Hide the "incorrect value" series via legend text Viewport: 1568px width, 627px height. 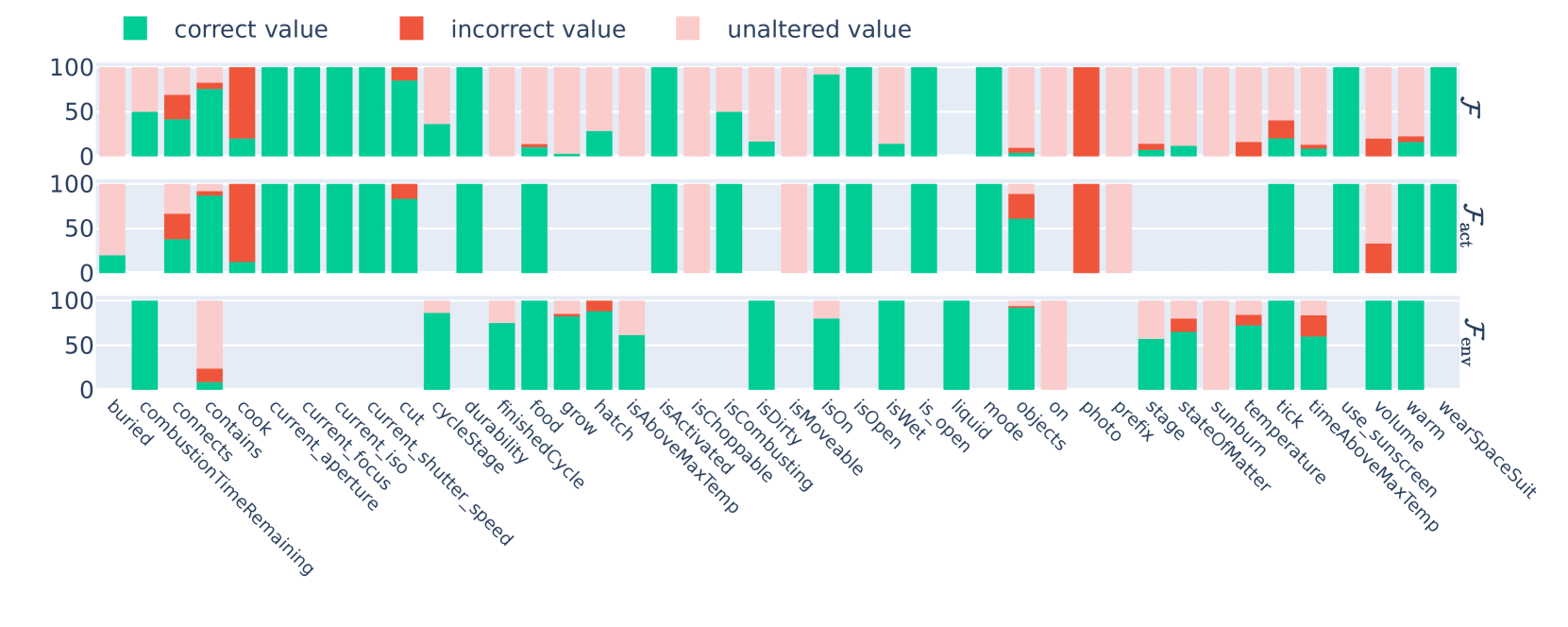click(x=538, y=30)
